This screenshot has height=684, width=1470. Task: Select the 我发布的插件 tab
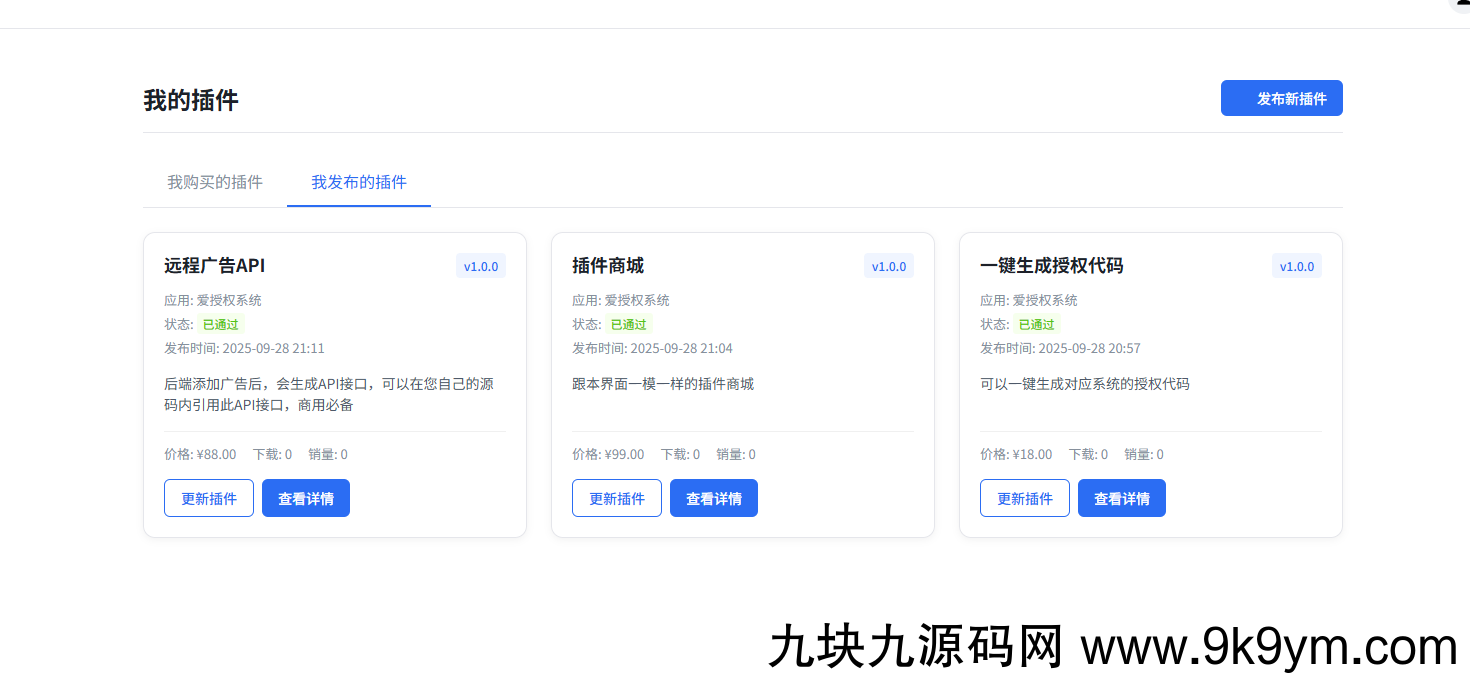click(x=359, y=182)
